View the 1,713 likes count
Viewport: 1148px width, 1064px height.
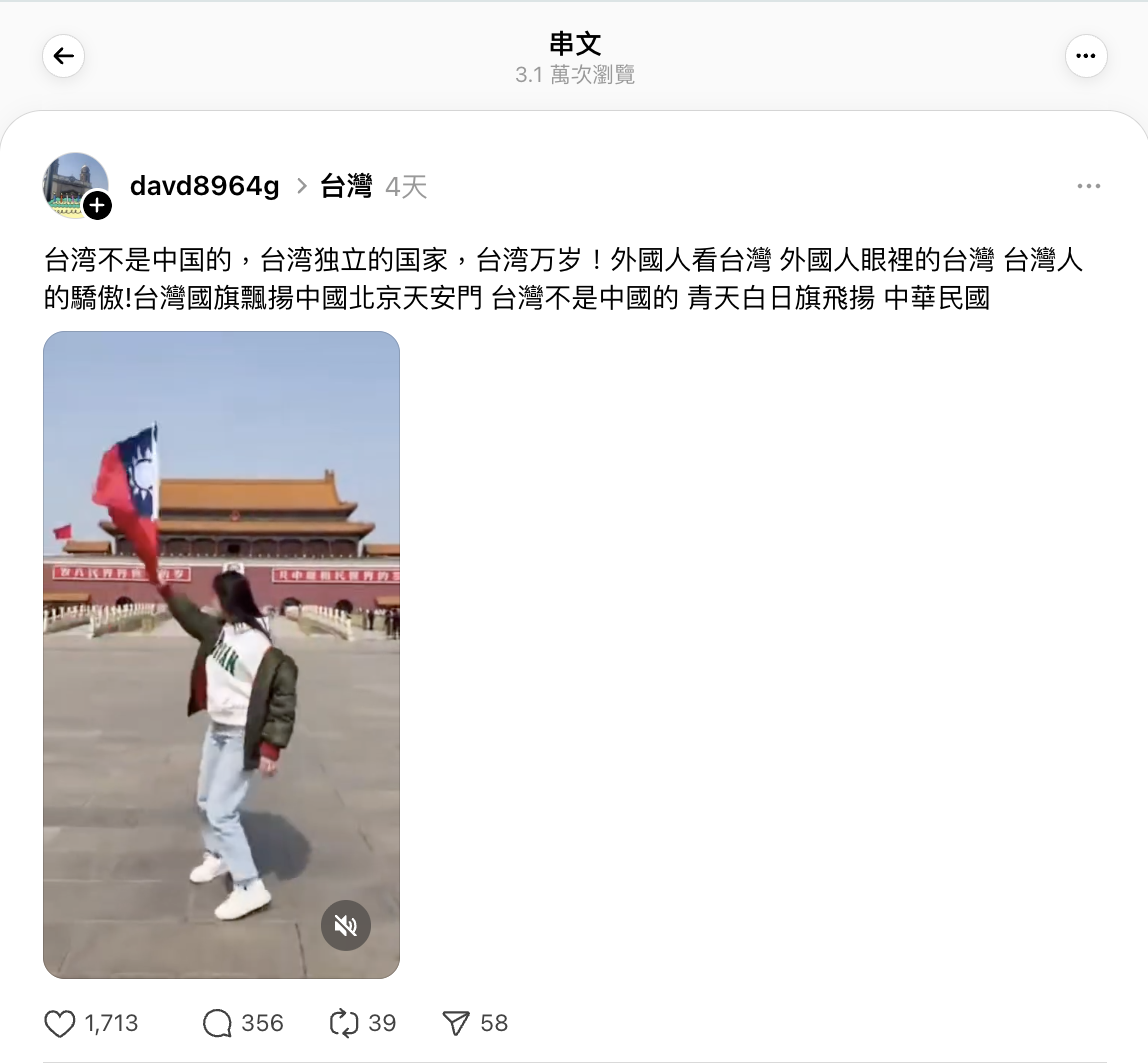tap(111, 1023)
